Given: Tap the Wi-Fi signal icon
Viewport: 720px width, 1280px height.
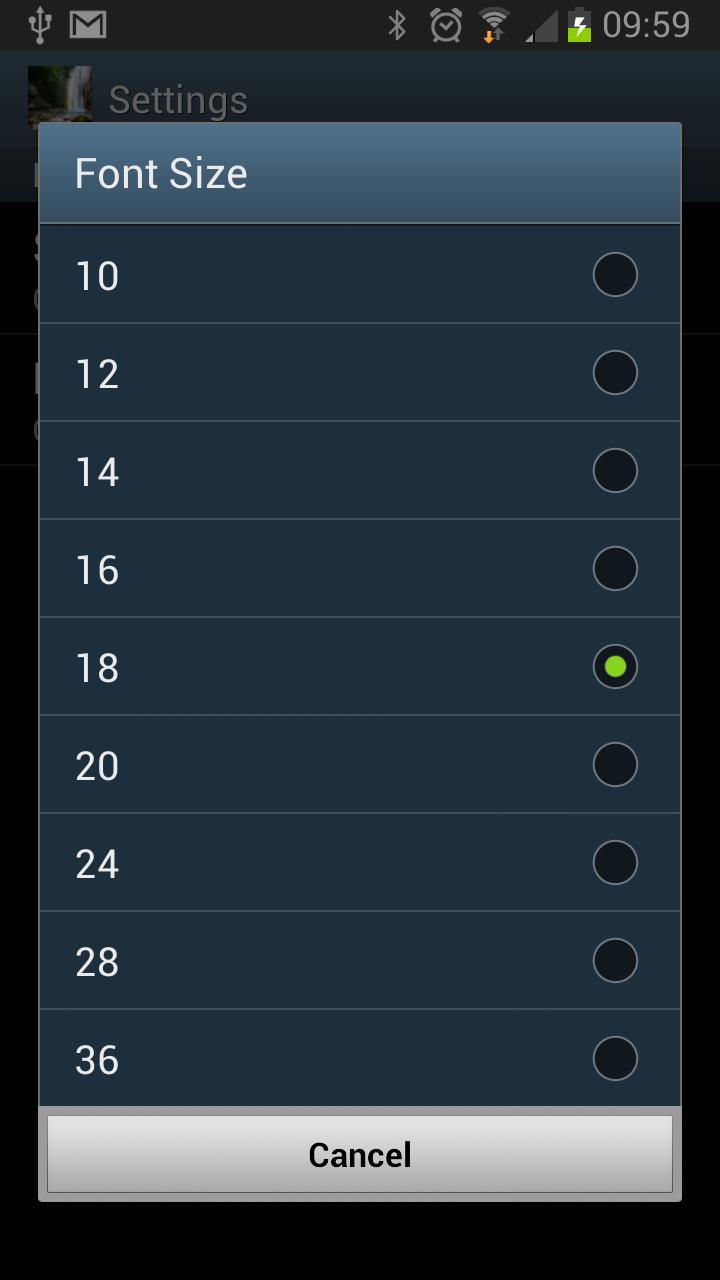Looking at the screenshot, I should 493,24.
